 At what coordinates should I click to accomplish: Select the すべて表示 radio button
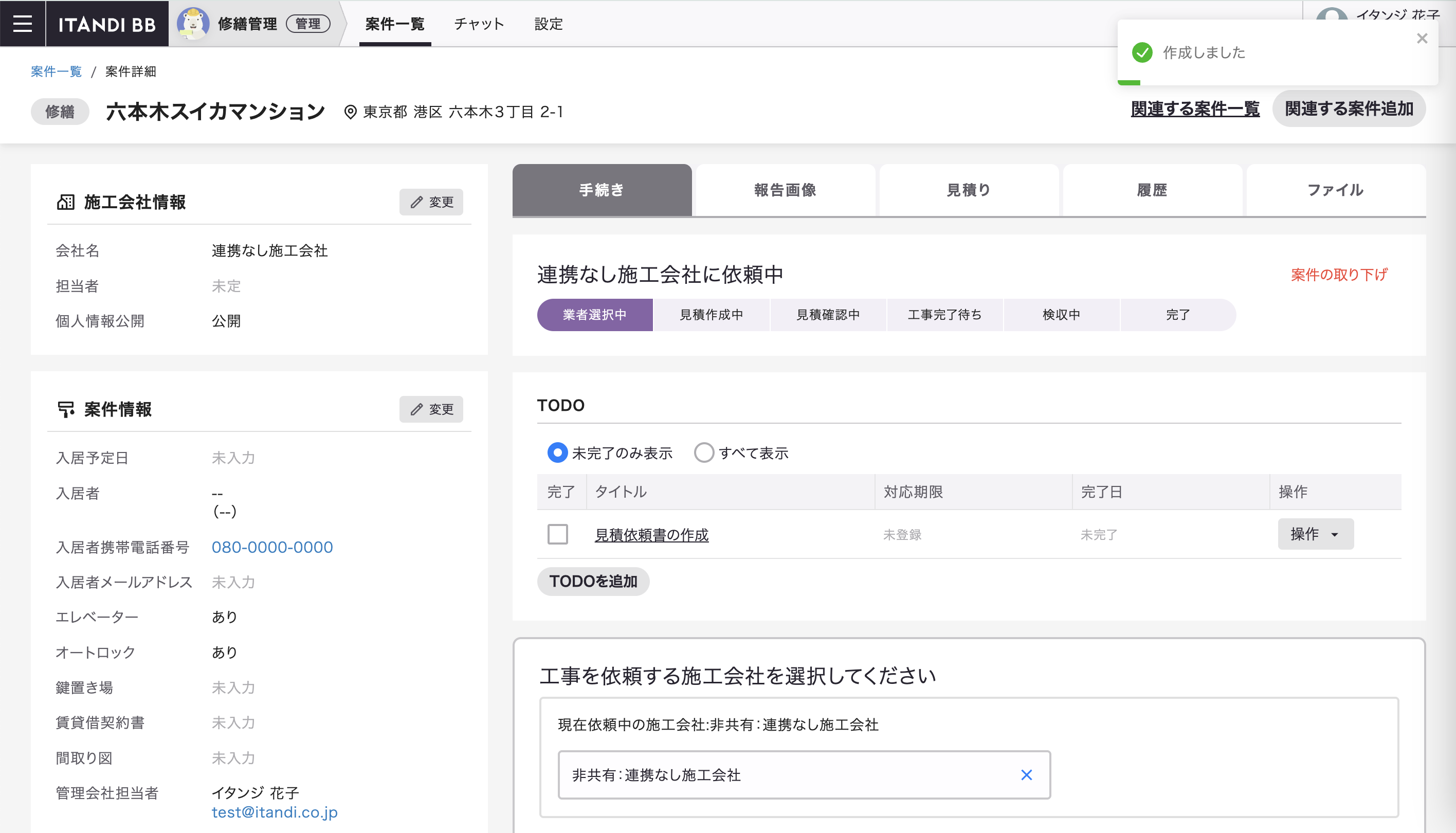(703, 452)
